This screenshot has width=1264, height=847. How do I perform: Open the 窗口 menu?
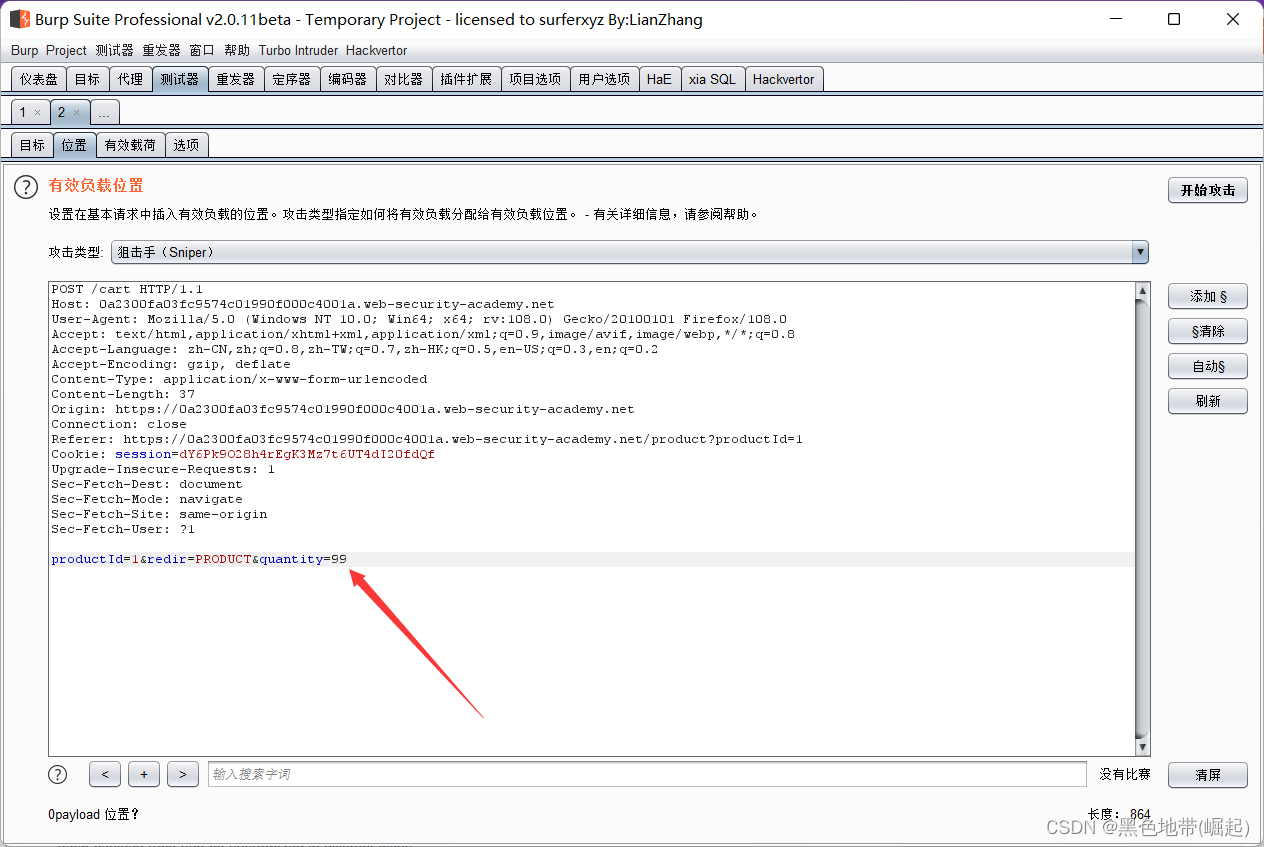[x=201, y=51]
